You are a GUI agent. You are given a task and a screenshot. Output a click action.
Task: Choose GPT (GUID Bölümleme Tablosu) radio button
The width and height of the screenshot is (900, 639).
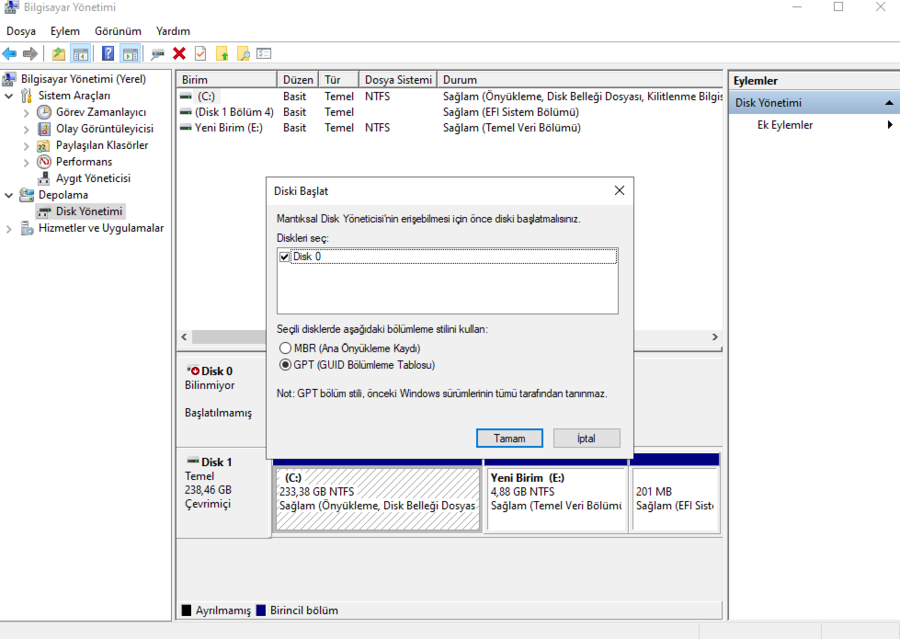click(x=286, y=365)
